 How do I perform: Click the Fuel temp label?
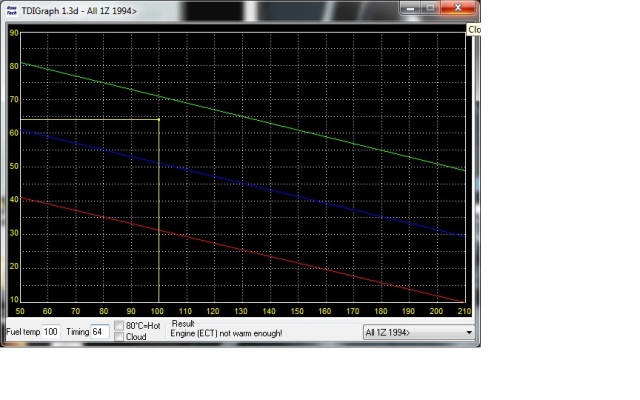(x=22, y=331)
